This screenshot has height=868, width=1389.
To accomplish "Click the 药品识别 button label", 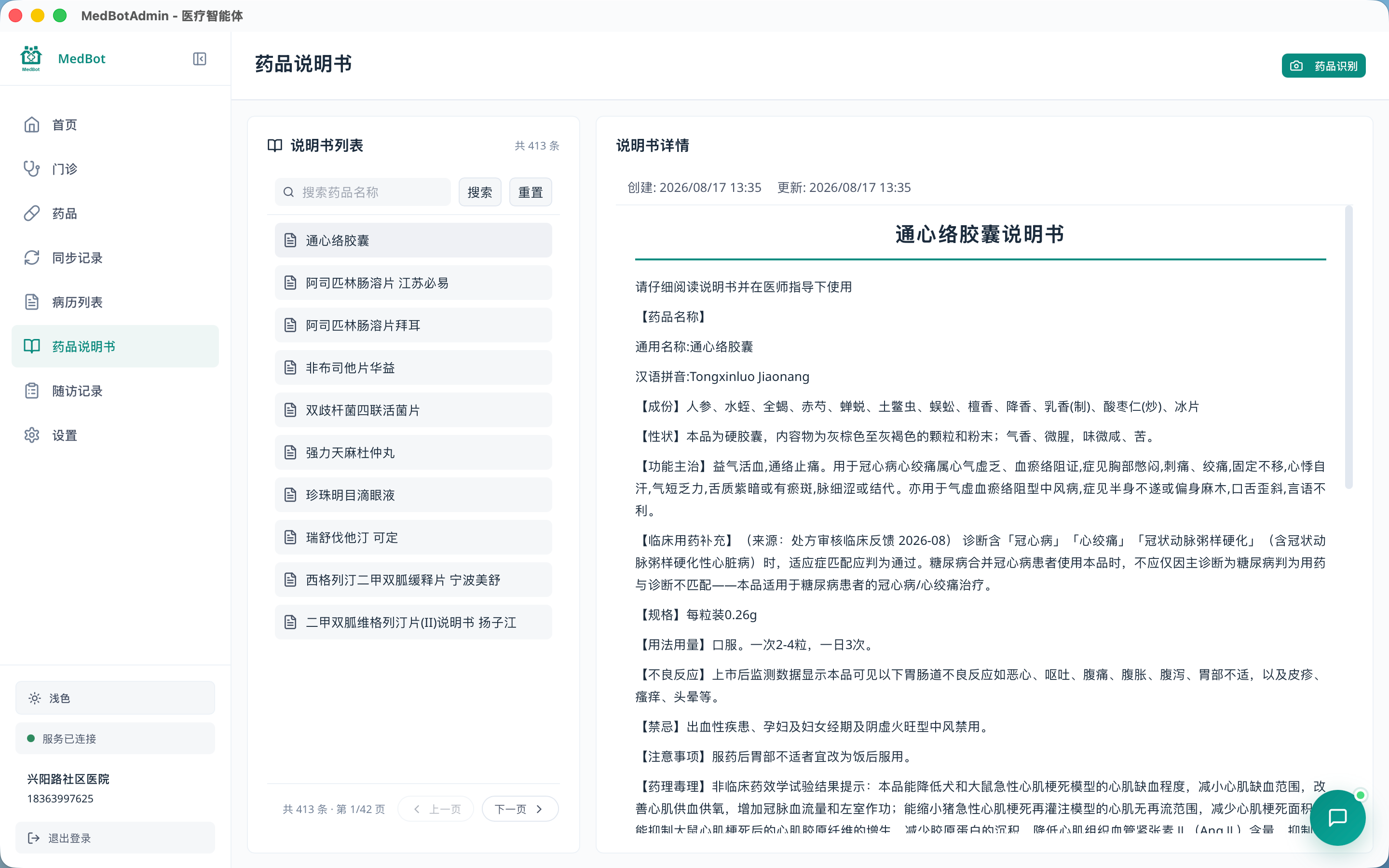I will point(1336,66).
